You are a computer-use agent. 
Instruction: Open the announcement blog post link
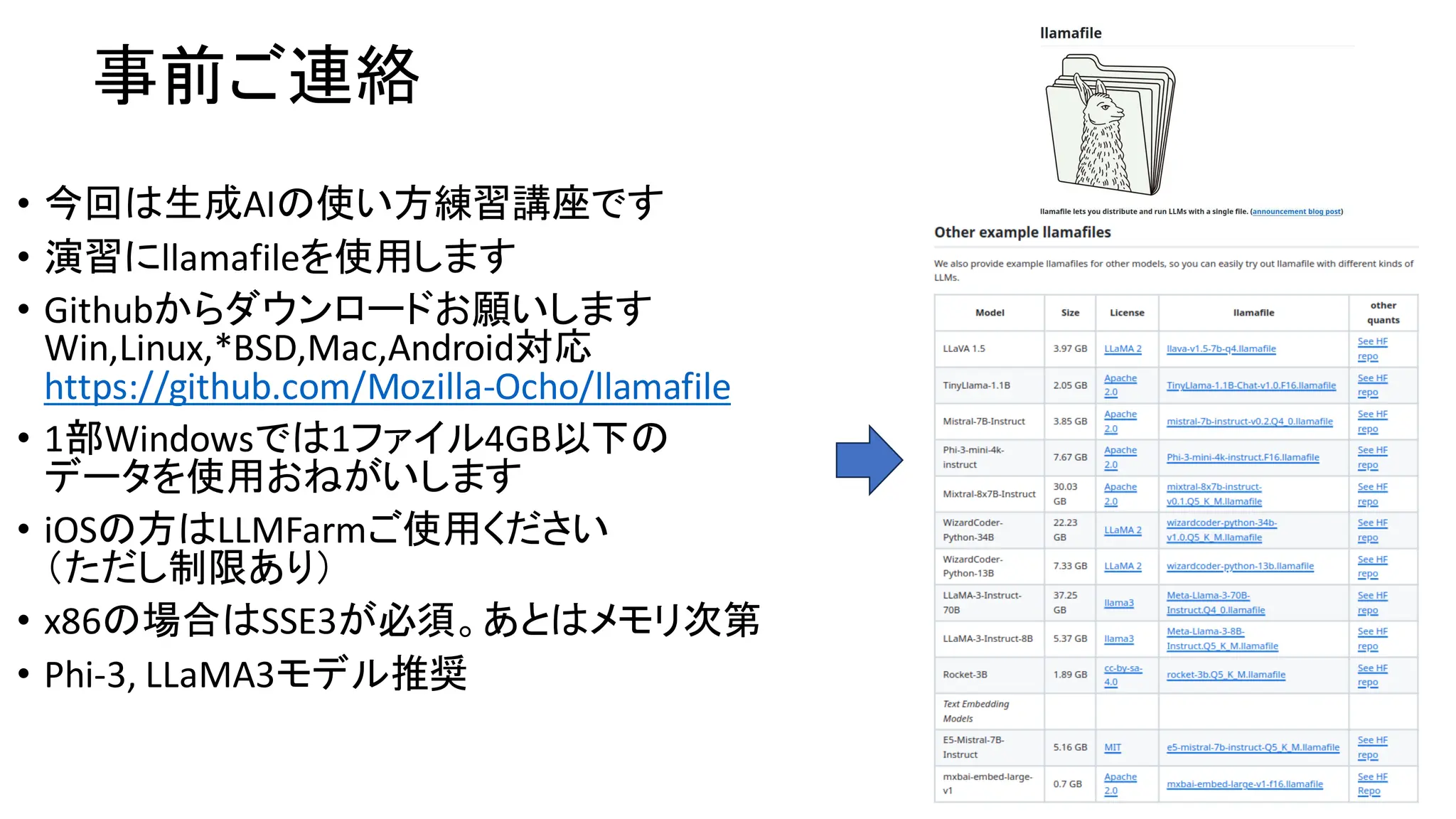[x=1297, y=211]
